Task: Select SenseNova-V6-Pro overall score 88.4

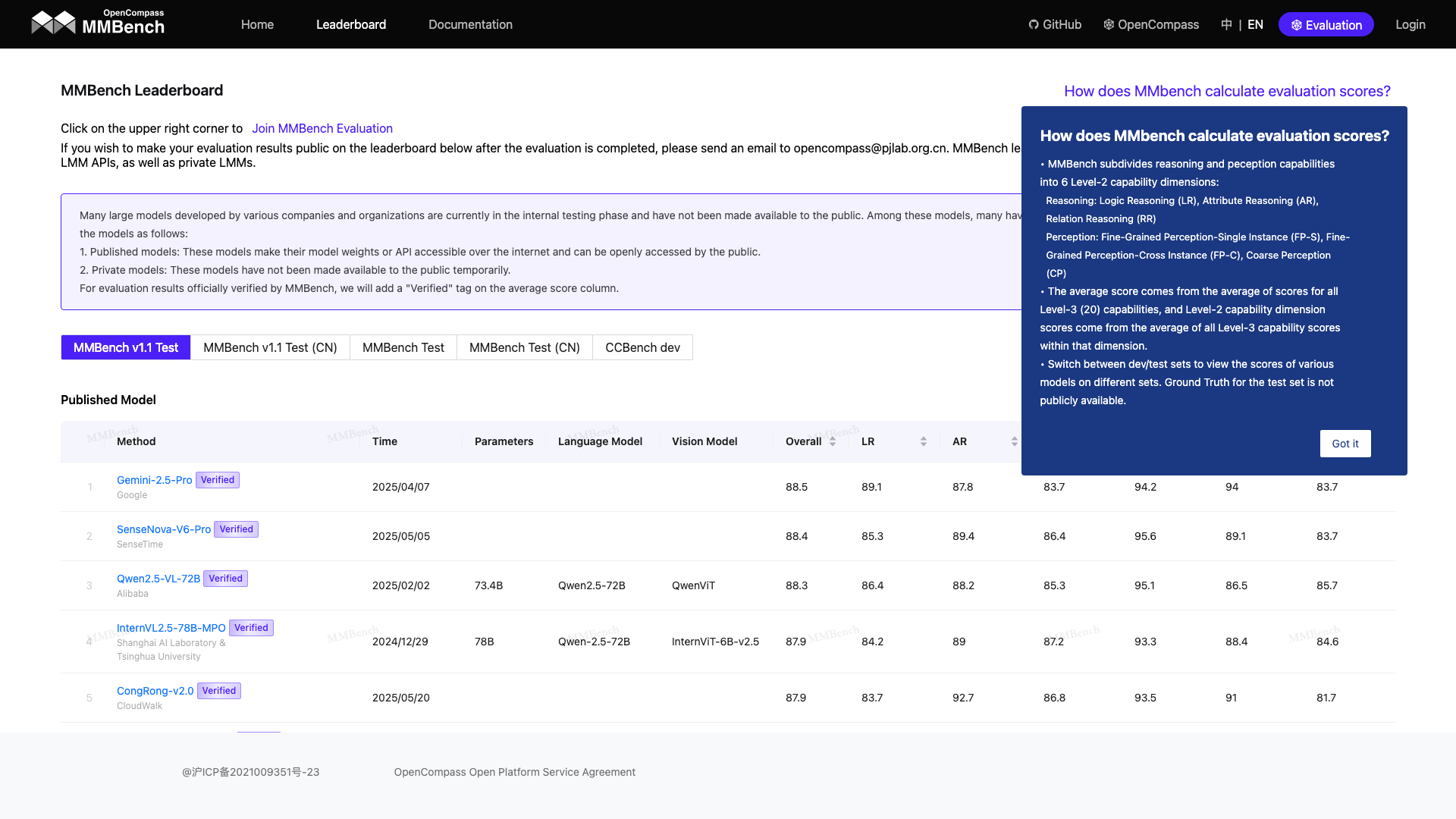Action: (797, 536)
